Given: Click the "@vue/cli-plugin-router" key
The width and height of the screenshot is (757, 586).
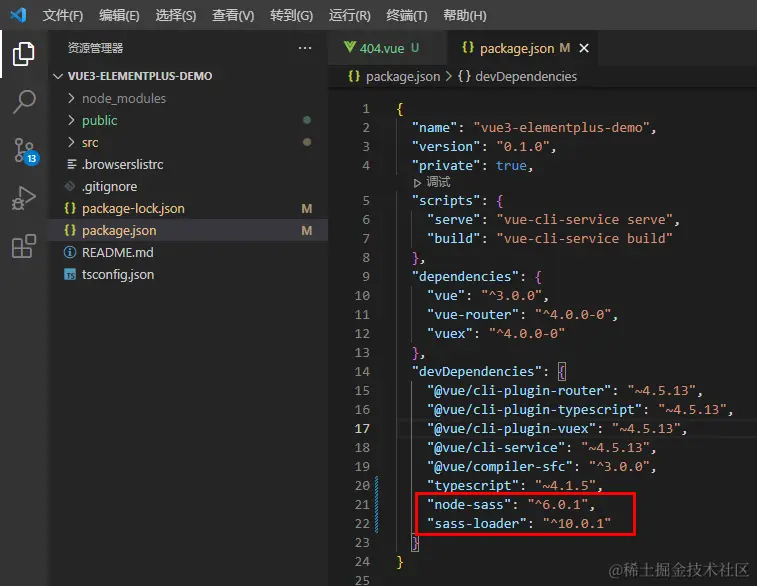Looking at the screenshot, I should tap(519, 391).
